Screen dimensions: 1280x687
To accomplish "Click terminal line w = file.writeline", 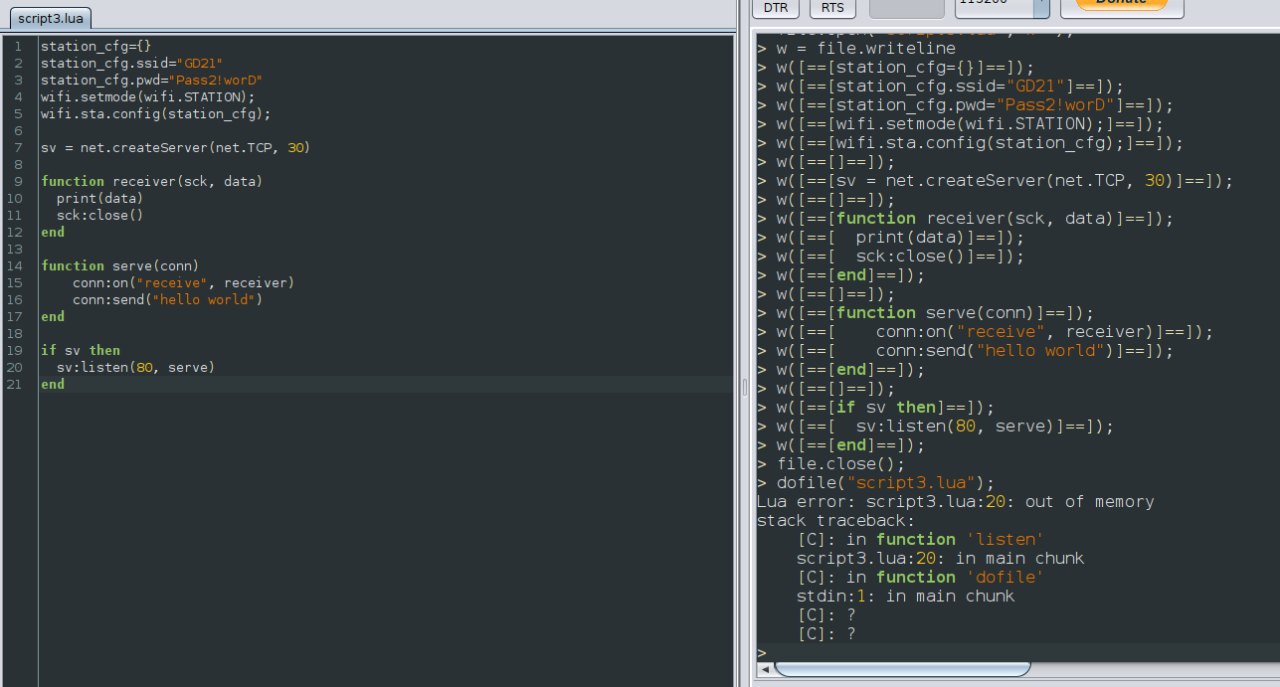I will [x=856, y=48].
